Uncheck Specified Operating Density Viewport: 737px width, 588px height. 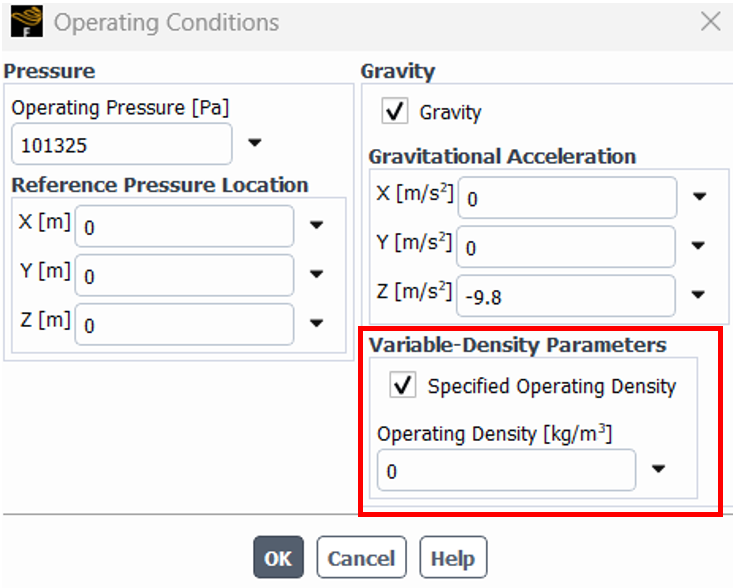click(x=402, y=384)
